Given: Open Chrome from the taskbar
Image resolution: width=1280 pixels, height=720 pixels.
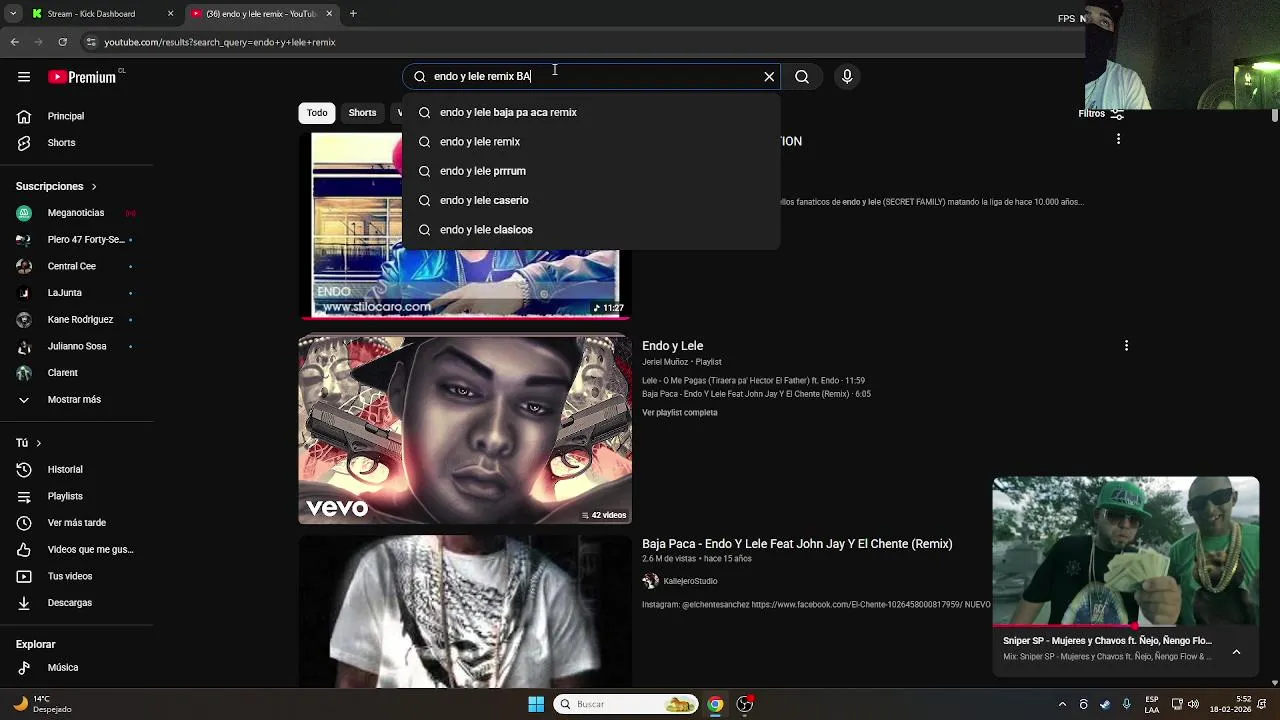Looking at the screenshot, I should click(x=715, y=704).
